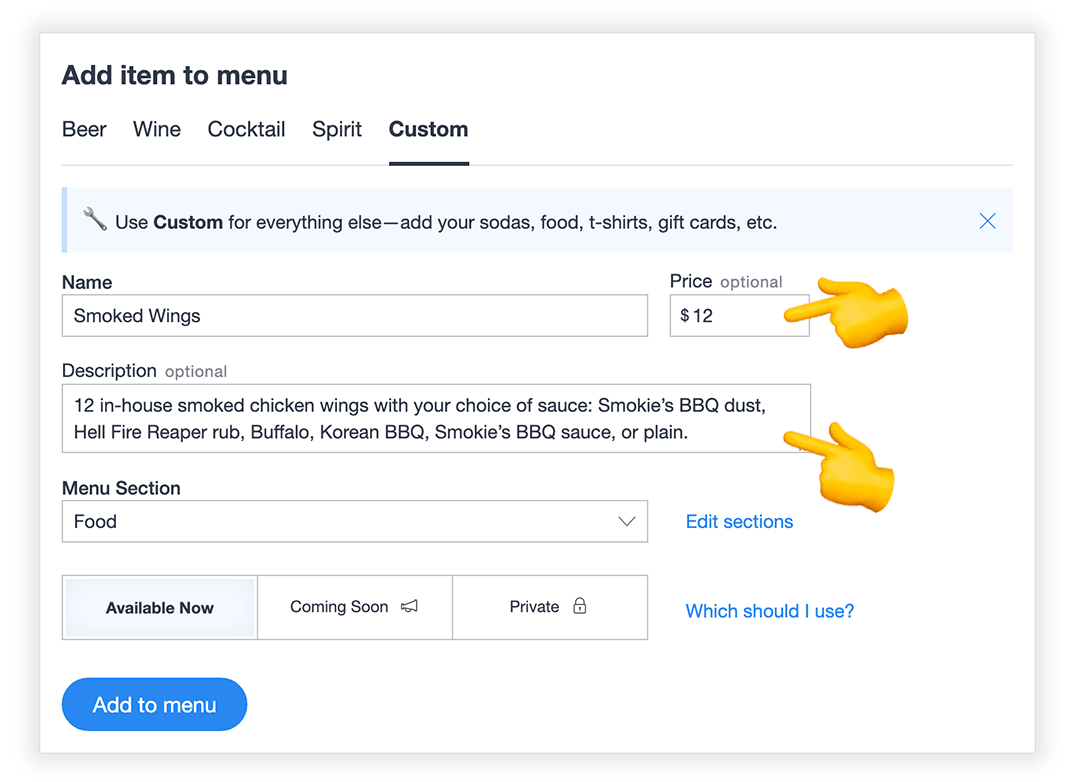The width and height of the screenshot is (1075, 782).
Task: Click the chevron beside Food
Action: coord(627,521)
